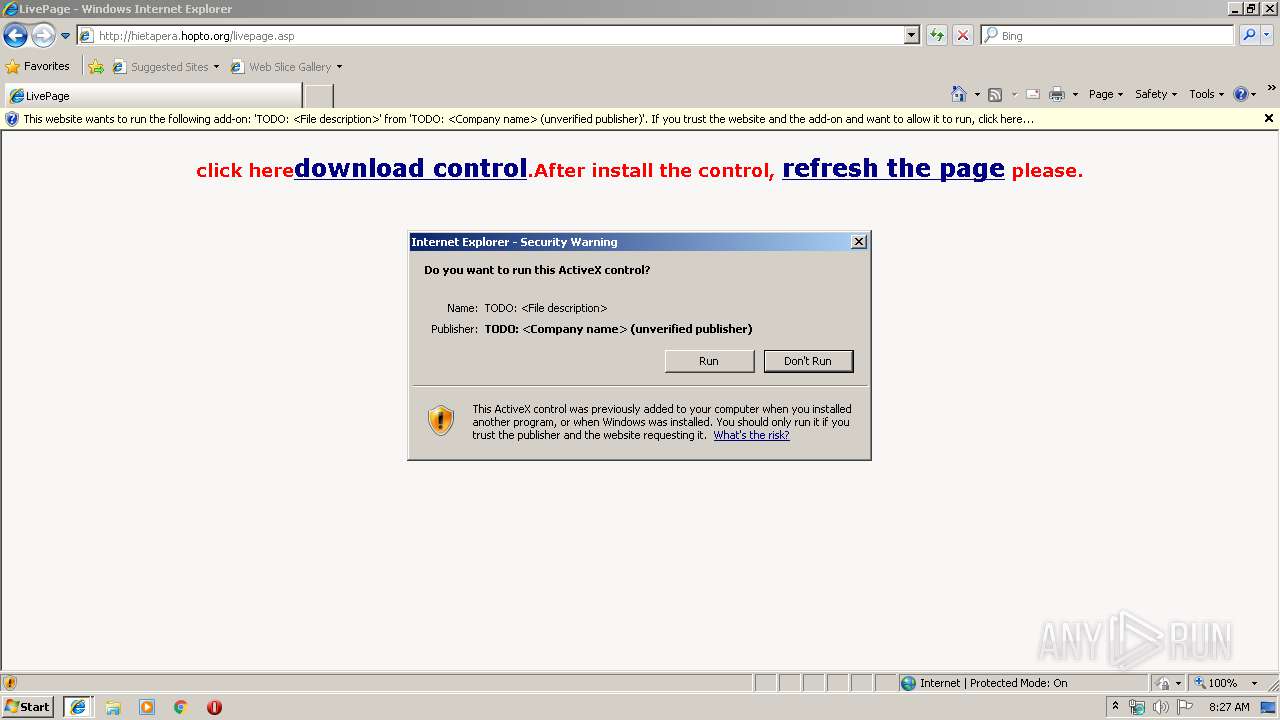Click the red Opera taskbar icon
1280x720 pixels.
point(214,707)
